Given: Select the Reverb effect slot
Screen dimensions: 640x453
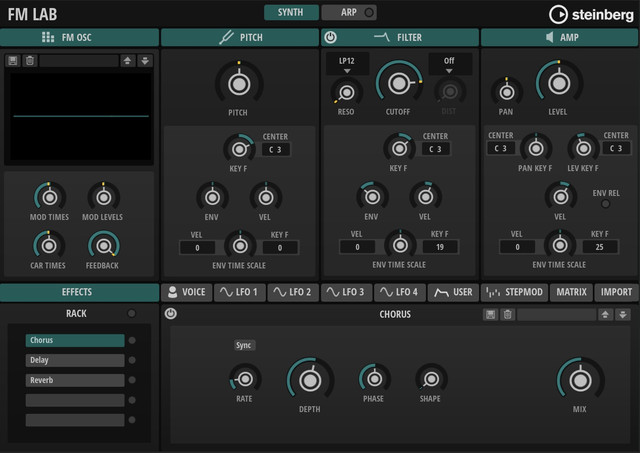Looking at the screenshot, I should tap(75, 380).
